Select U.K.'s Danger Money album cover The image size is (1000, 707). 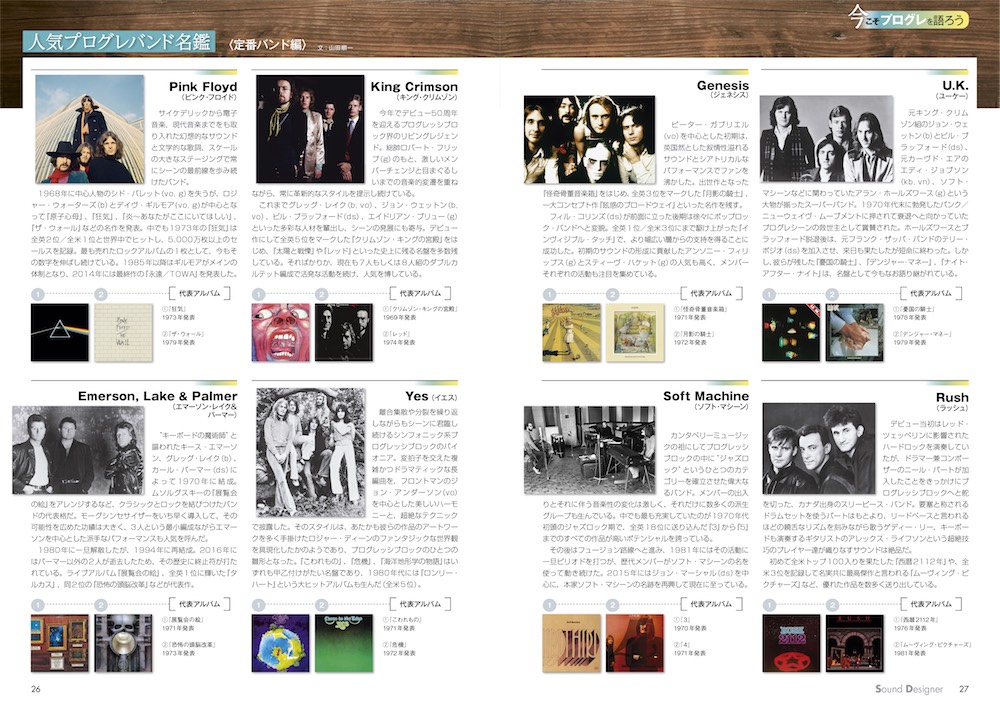click(x=855, y=333)
